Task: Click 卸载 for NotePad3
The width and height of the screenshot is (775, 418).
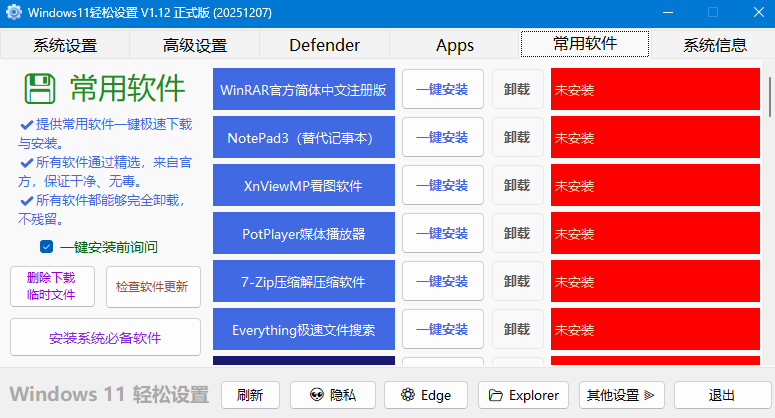Action: coord(517,137)
